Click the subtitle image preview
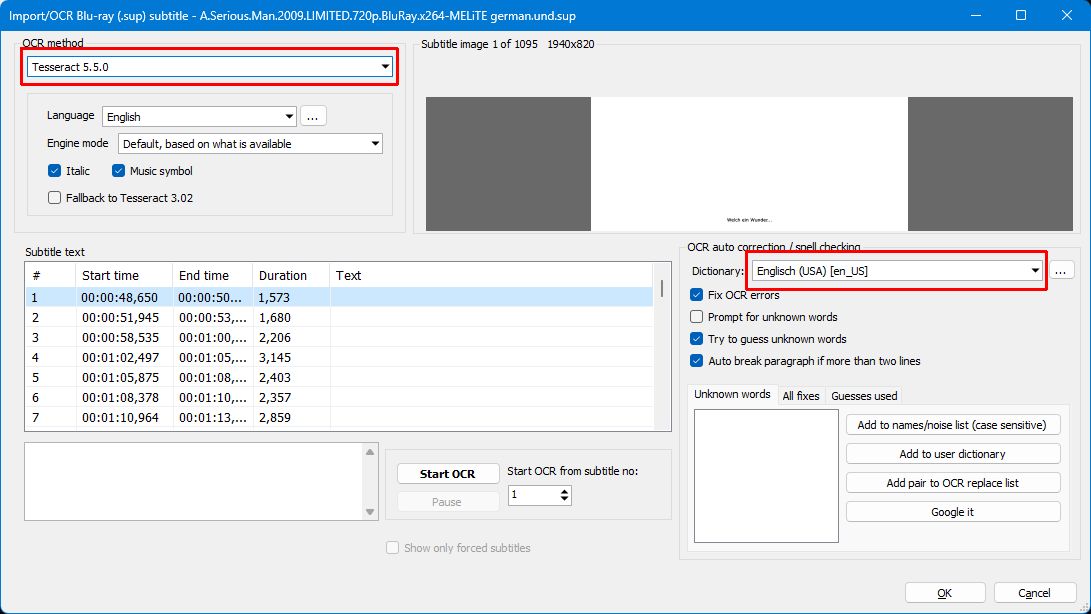The image size is (1091, 614). pyautogui.click(x=749, y=164)
